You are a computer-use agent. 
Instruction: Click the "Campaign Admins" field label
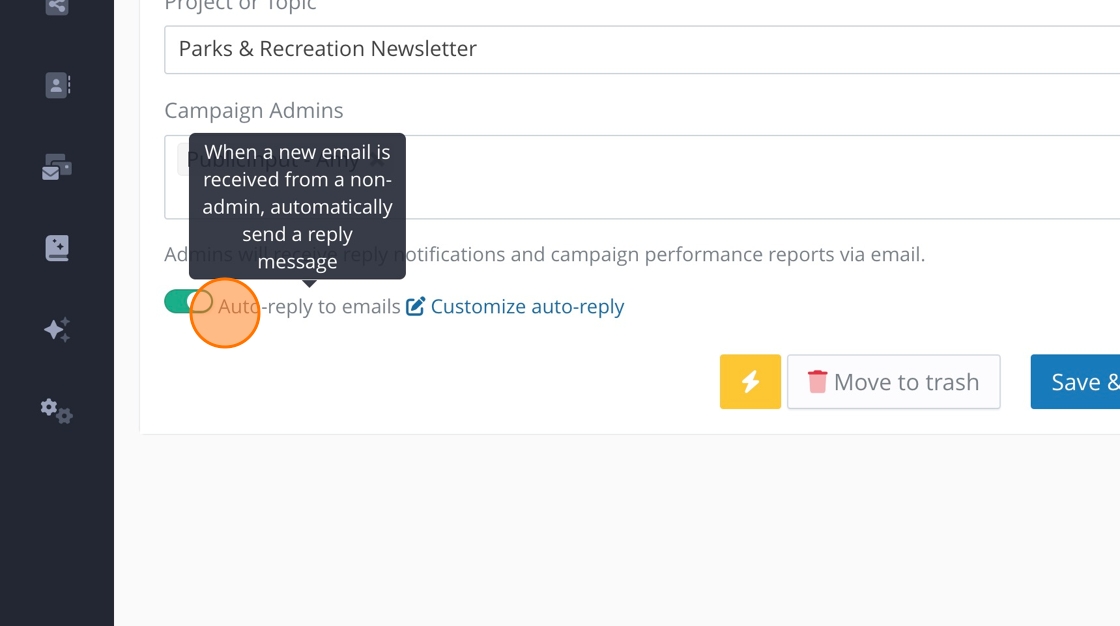click(x=253, y=110)
